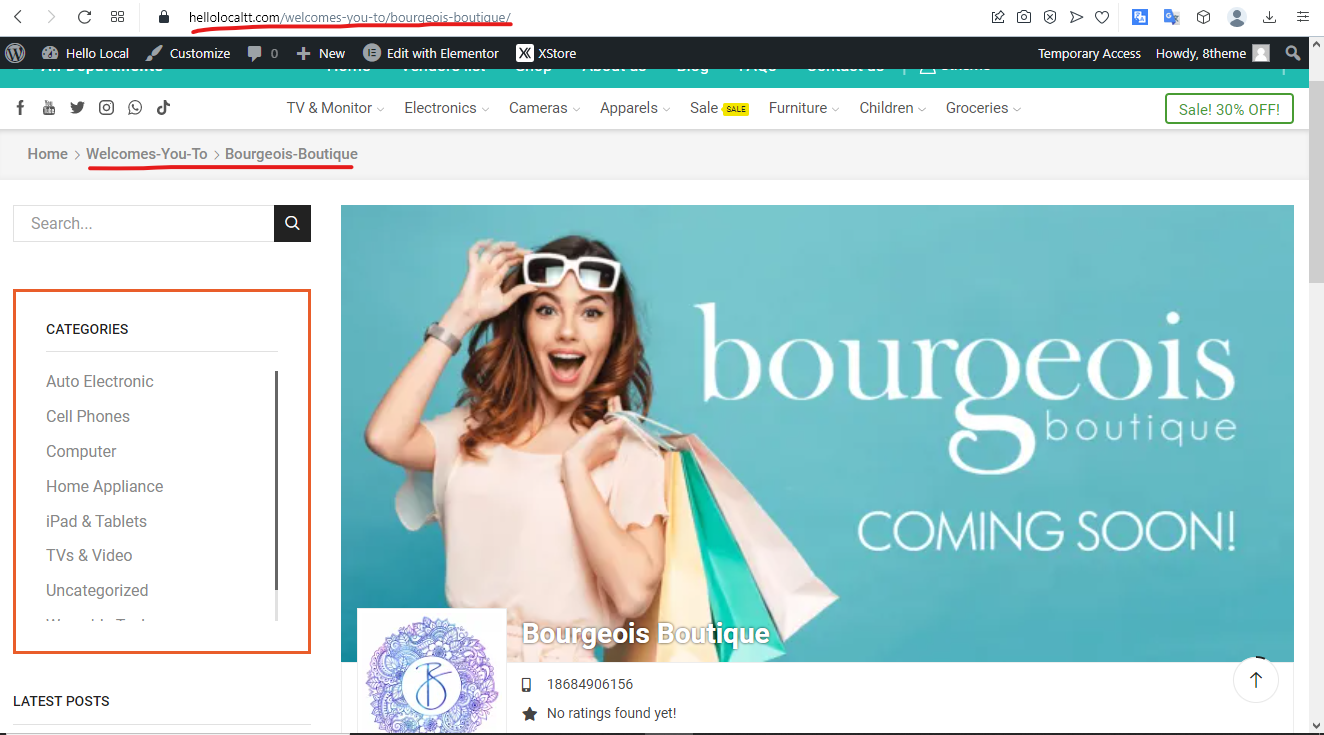Click Edit with Elementor
Image resolution: width=1324 pixels, height=735 pixels.
tap(431, 53)
